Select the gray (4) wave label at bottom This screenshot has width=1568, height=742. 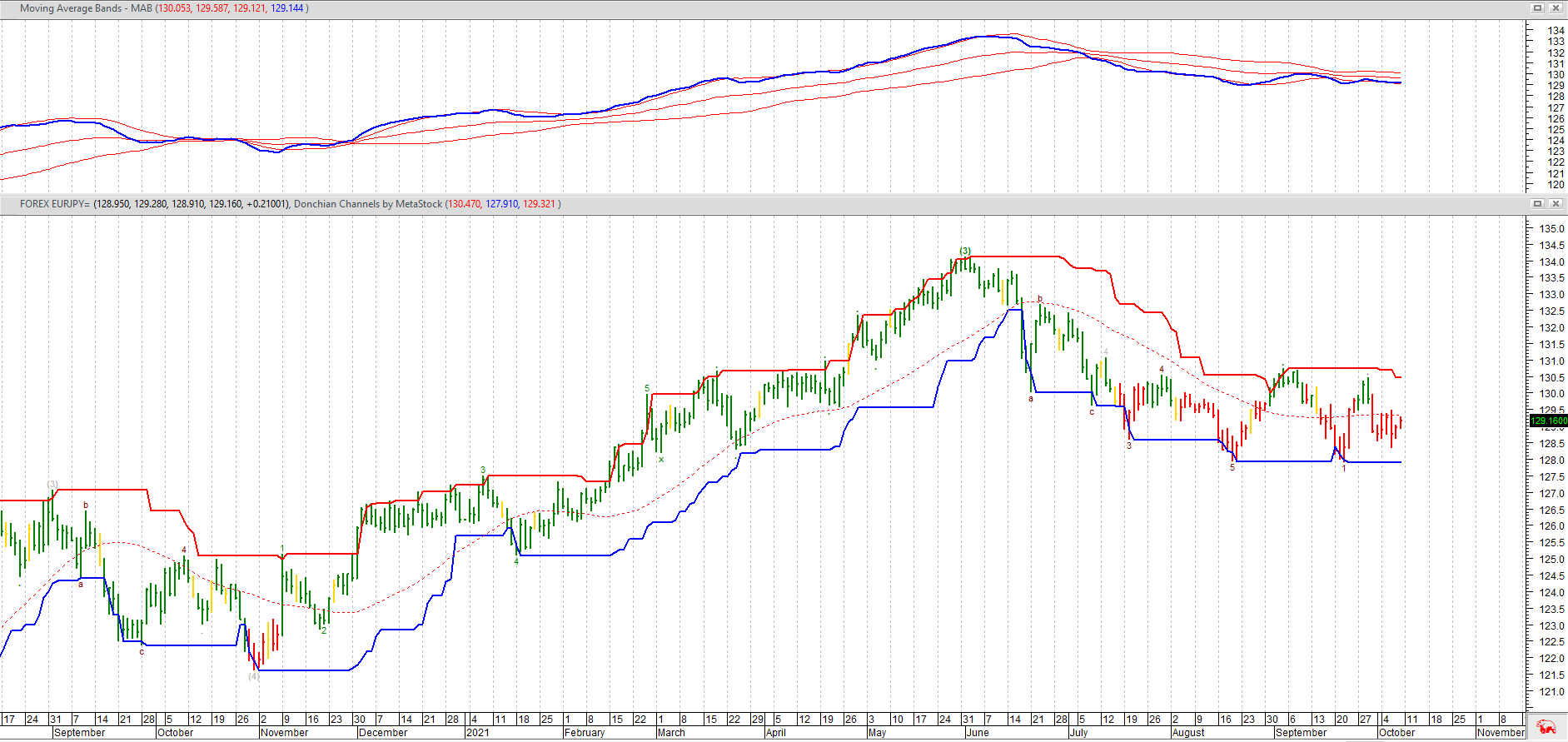(x=254, y=676)
